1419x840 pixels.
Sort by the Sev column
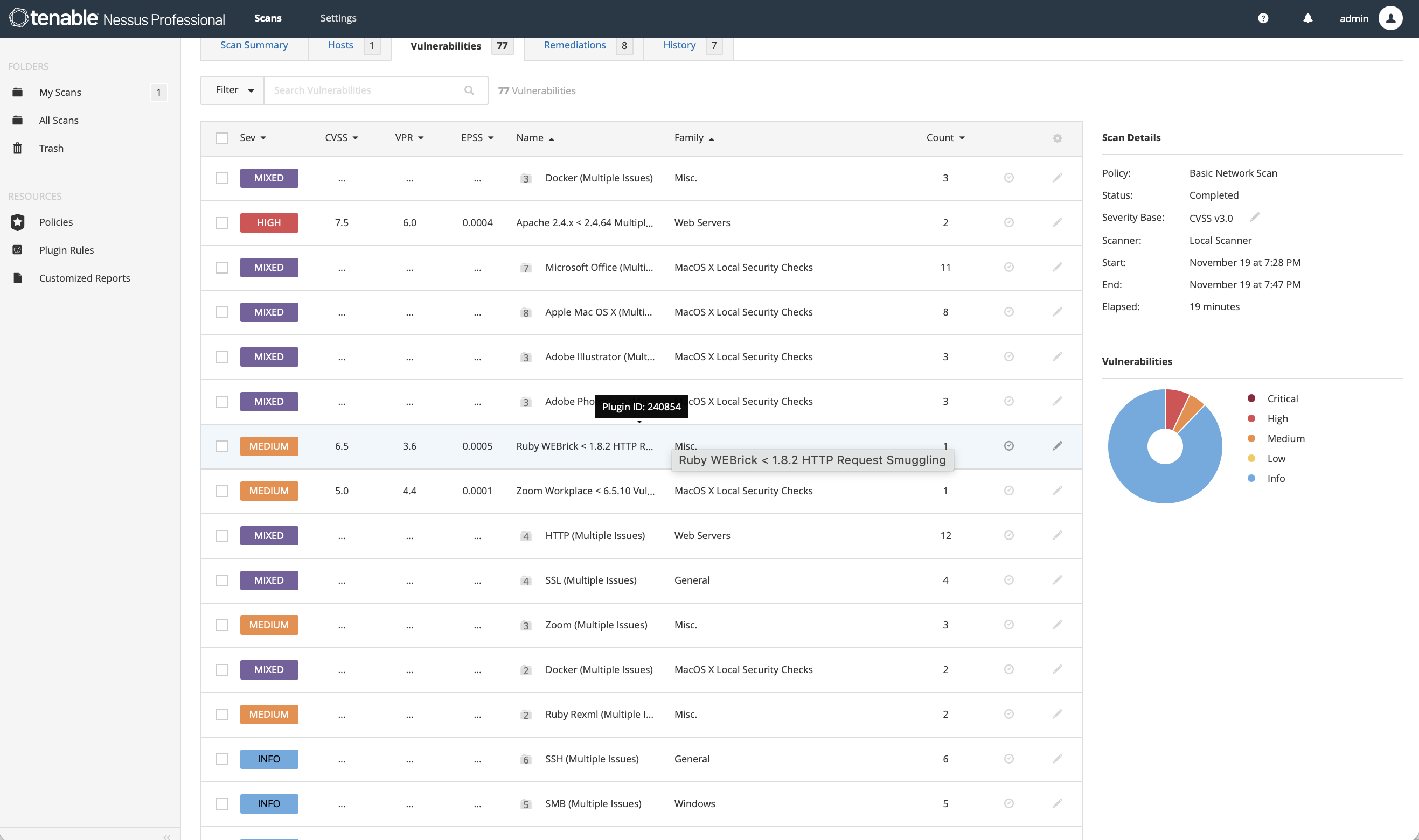pos(252,138)
